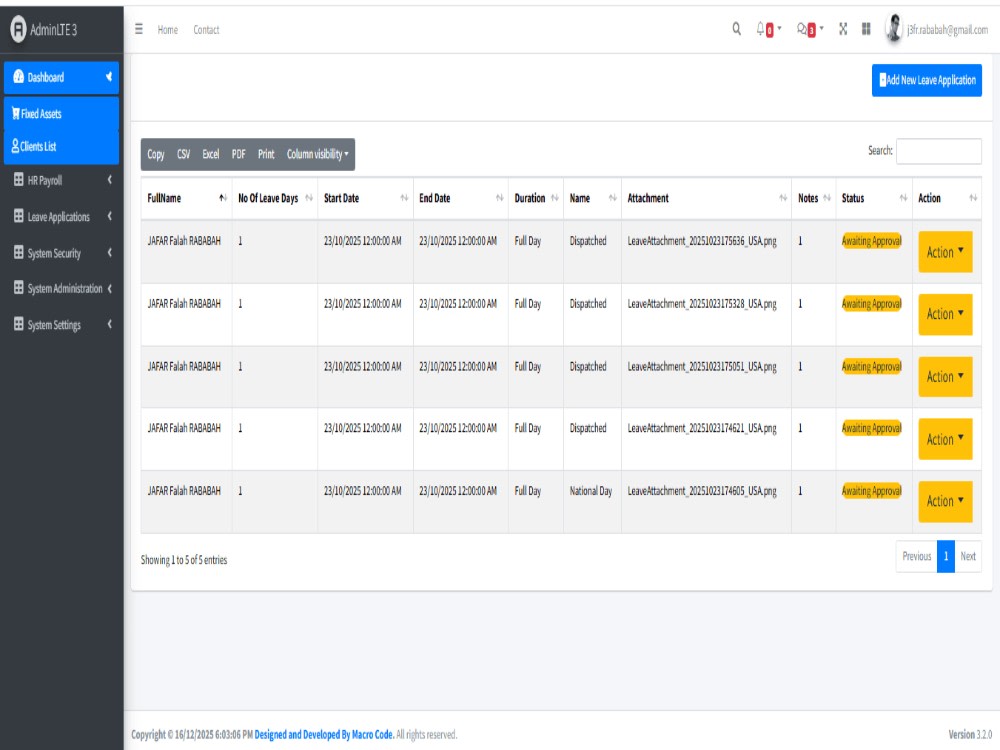Viewport: 1000px width, 750px height.
Task: Export the table as PDF
Action: (x=239, y=154)
